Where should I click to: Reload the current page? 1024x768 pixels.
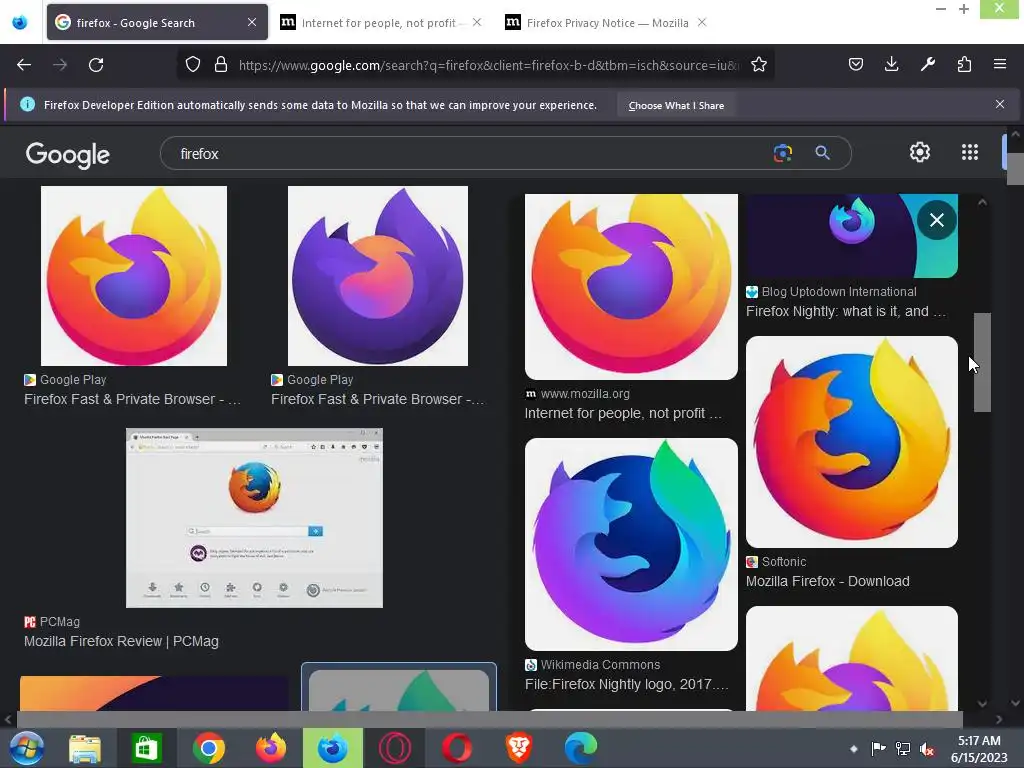[96, 65]
